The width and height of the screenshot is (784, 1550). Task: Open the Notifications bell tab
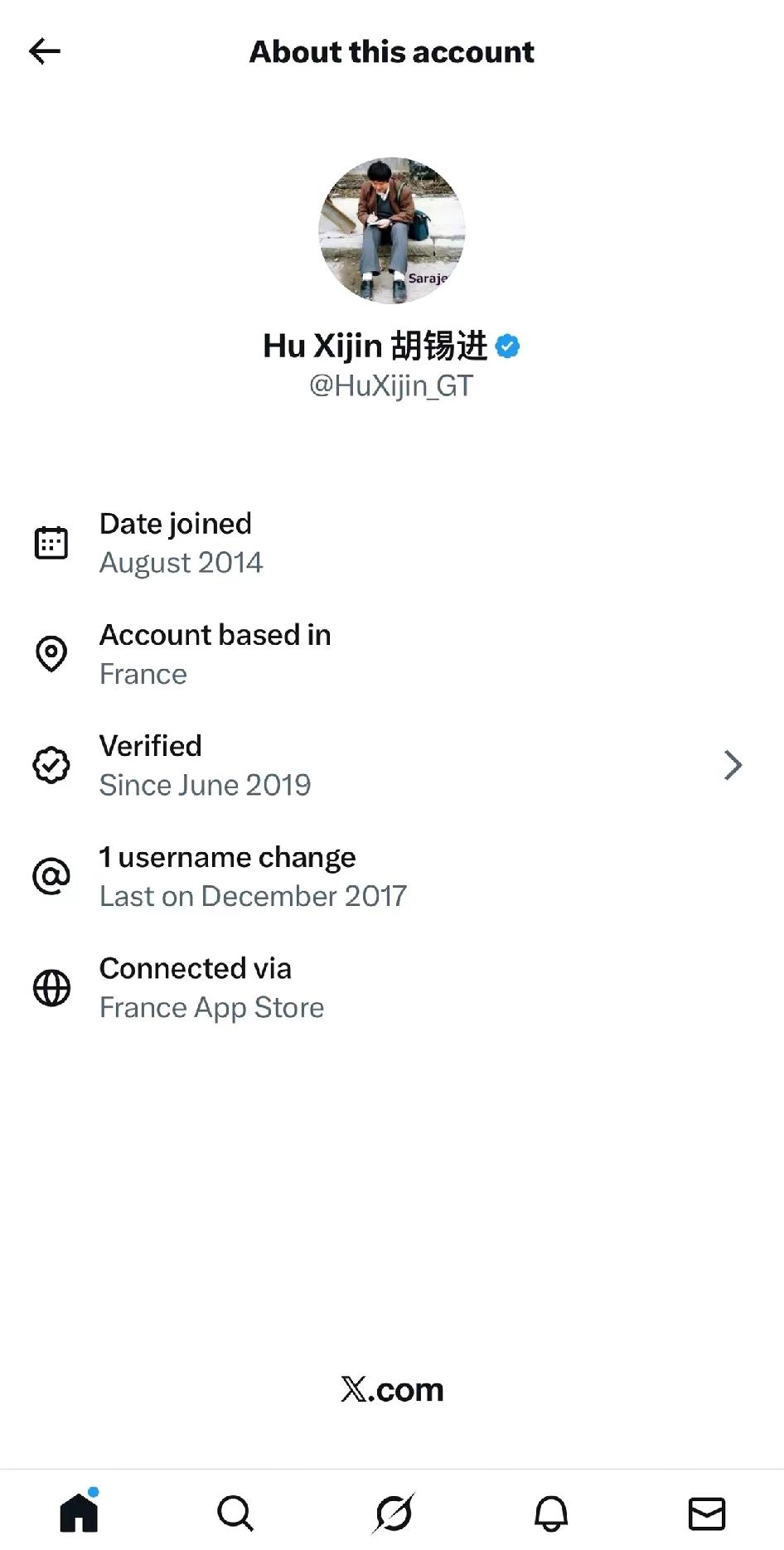tap(550, 1513)
